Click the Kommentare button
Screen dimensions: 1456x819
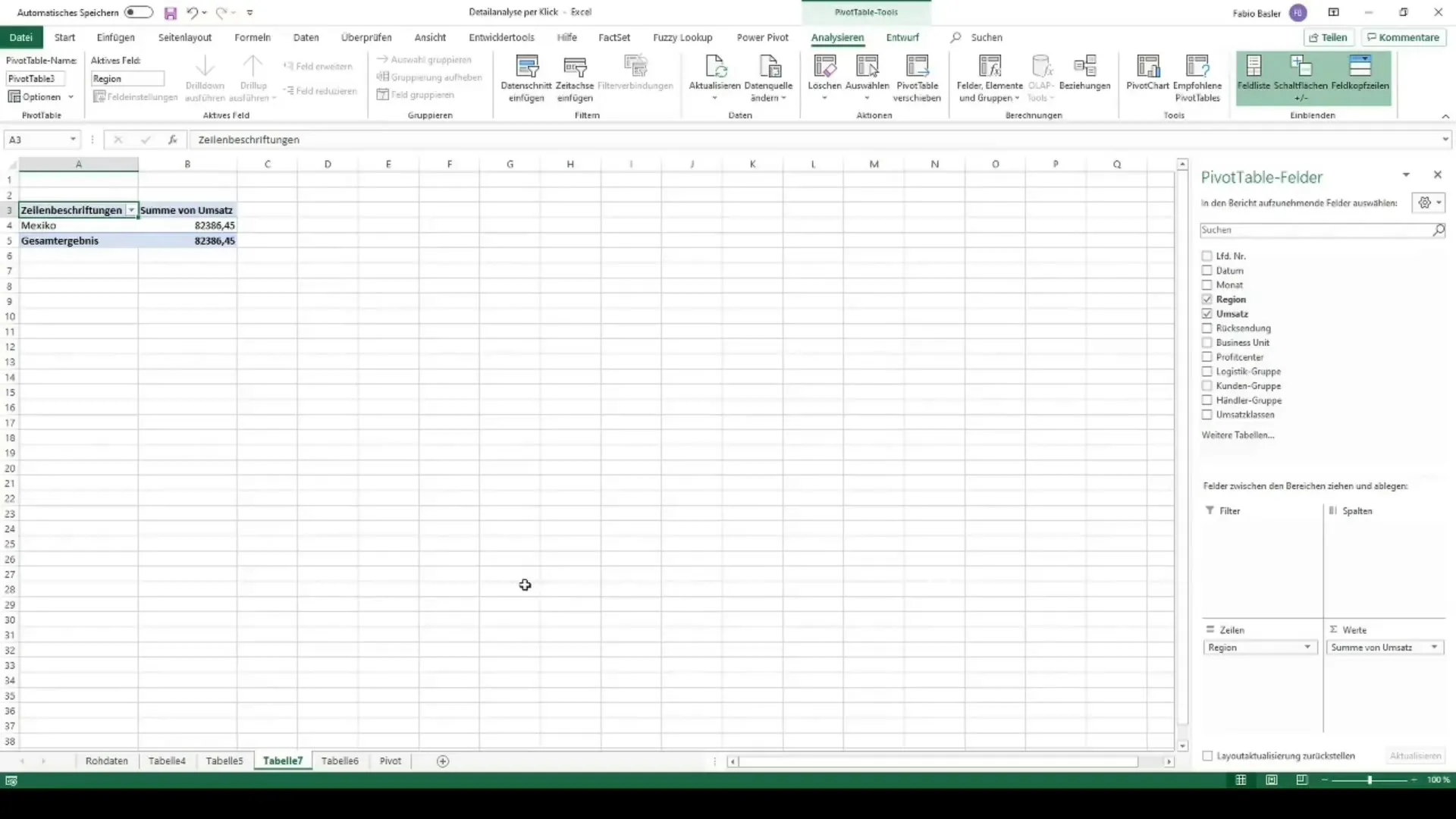pos(1403,37)
